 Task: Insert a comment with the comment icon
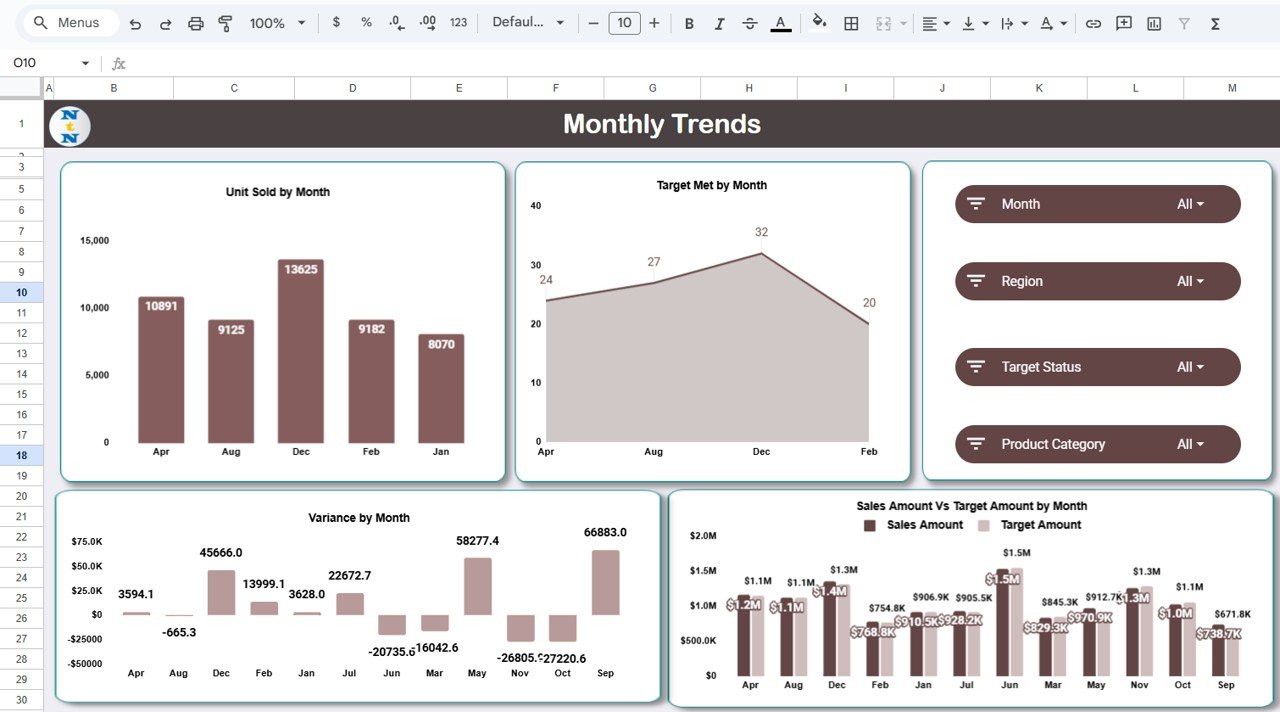[x=1123, y=22]
